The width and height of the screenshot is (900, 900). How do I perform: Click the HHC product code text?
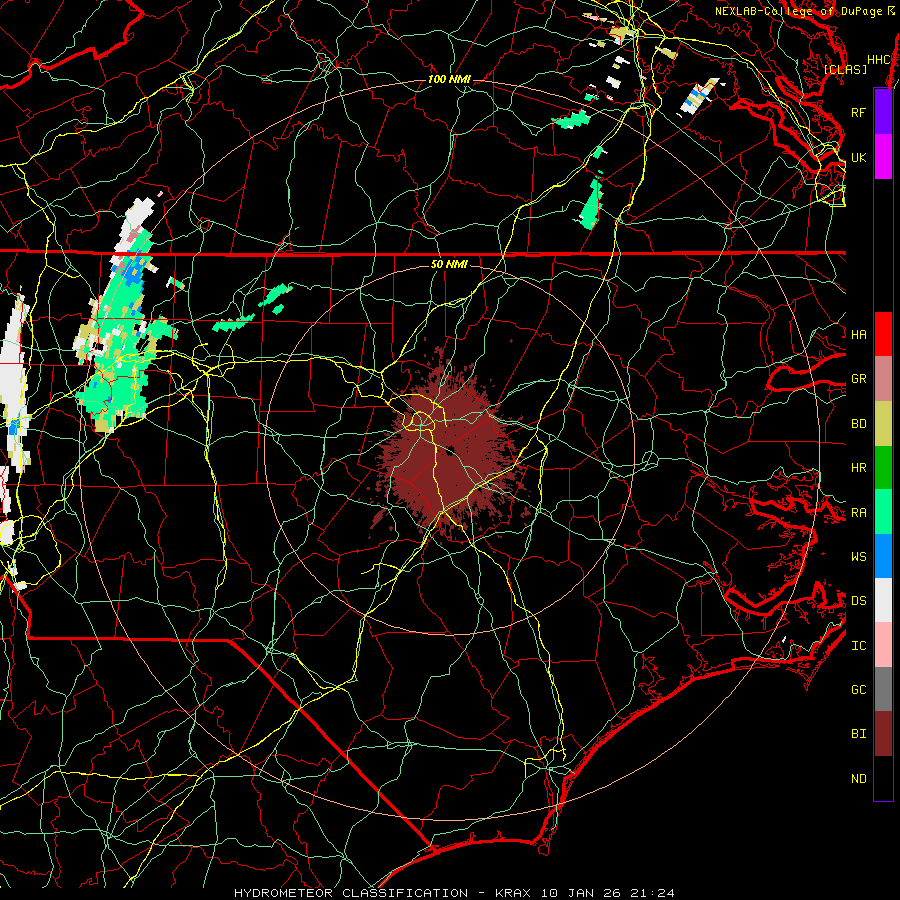tap(878, 60)
